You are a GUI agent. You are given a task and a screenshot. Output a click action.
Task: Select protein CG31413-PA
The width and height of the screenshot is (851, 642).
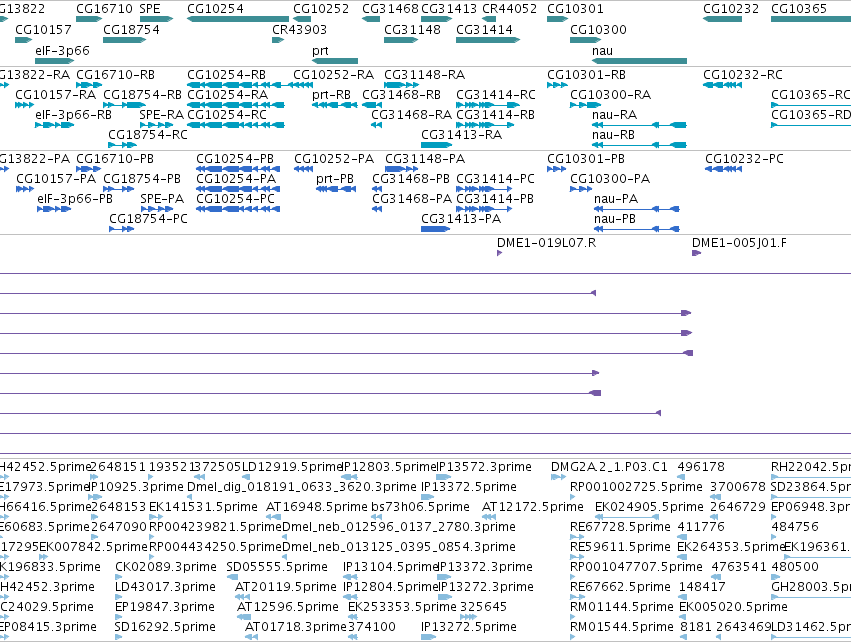pos(461,219)
